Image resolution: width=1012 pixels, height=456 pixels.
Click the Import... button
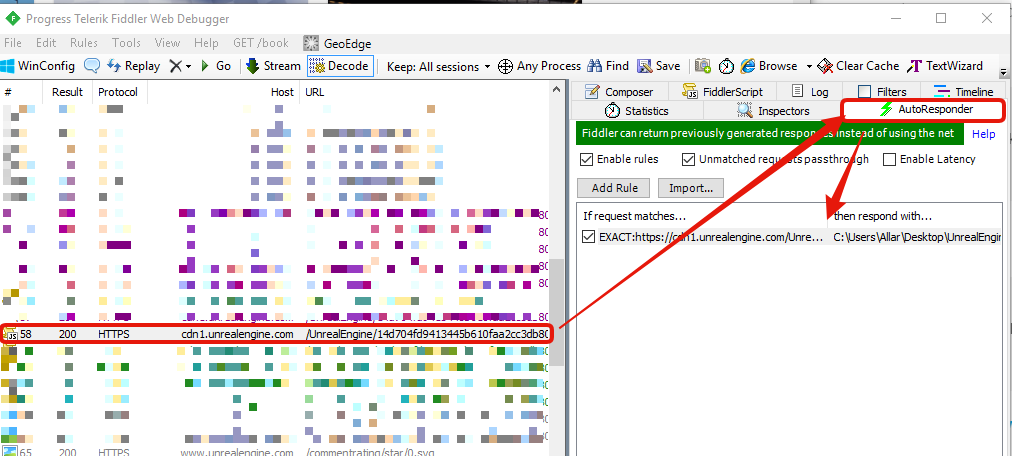(x=691, y=188)
